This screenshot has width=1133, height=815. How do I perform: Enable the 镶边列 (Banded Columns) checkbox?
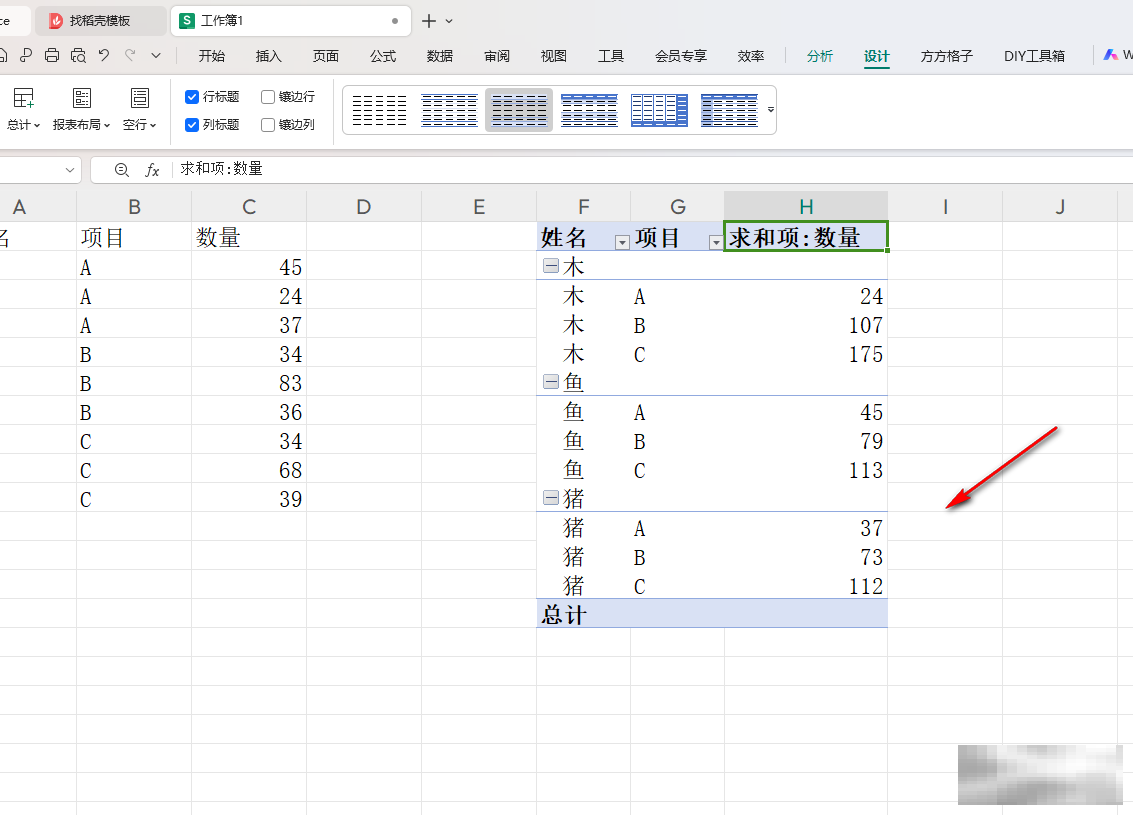(x=268, y=124)
